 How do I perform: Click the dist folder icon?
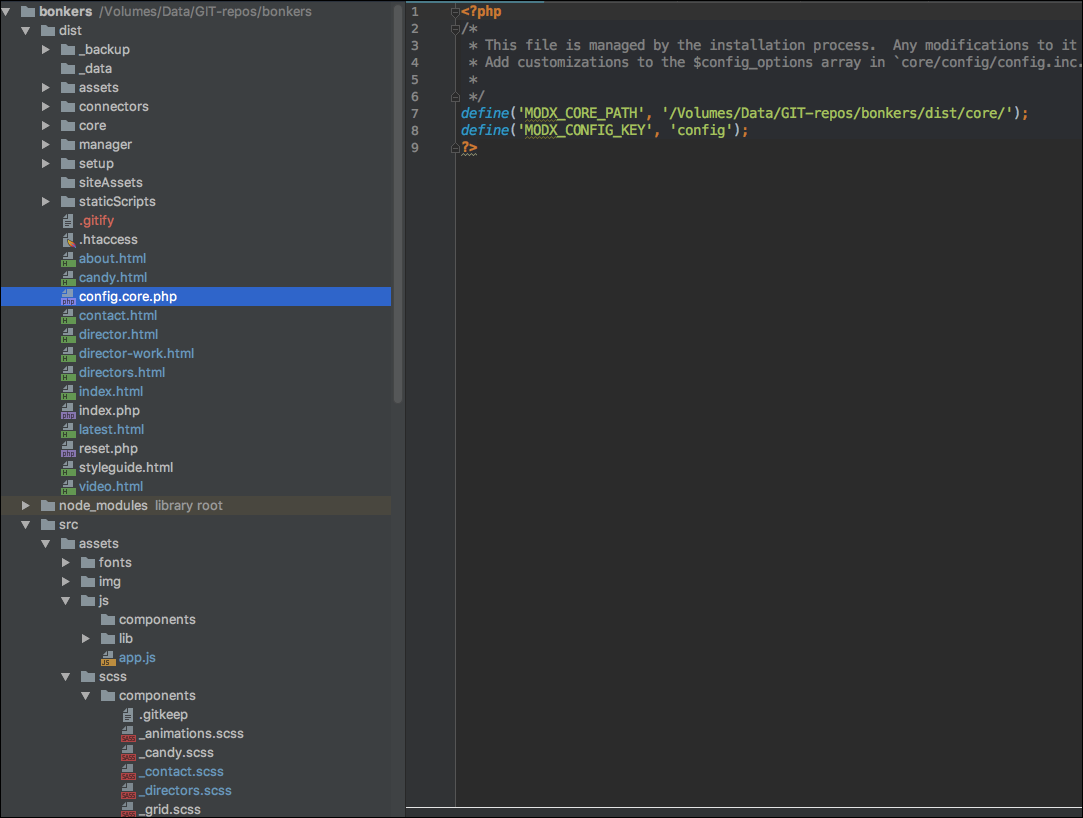coord(49,30)
